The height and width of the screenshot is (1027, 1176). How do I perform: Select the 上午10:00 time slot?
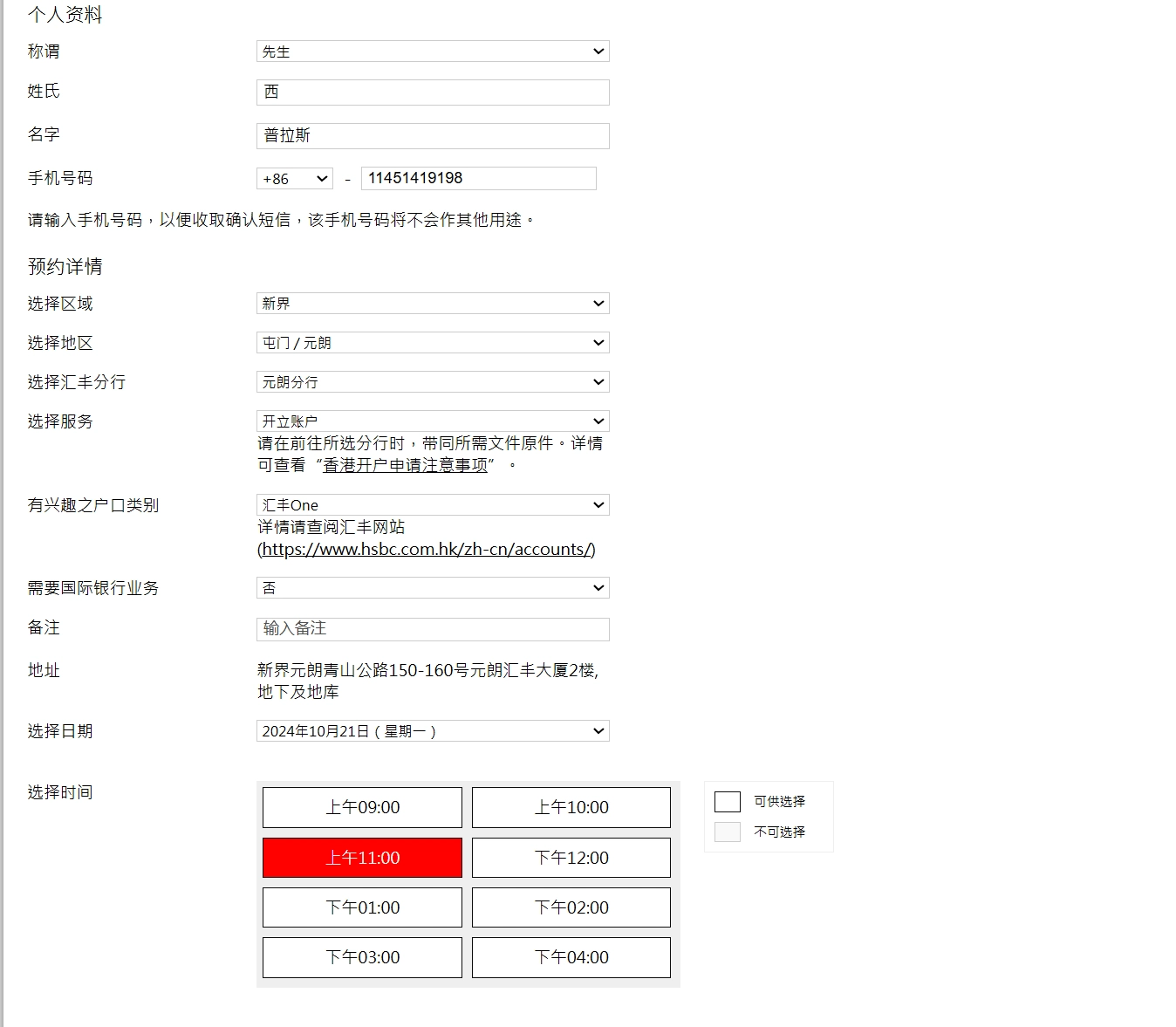click(x=571, y=808)
